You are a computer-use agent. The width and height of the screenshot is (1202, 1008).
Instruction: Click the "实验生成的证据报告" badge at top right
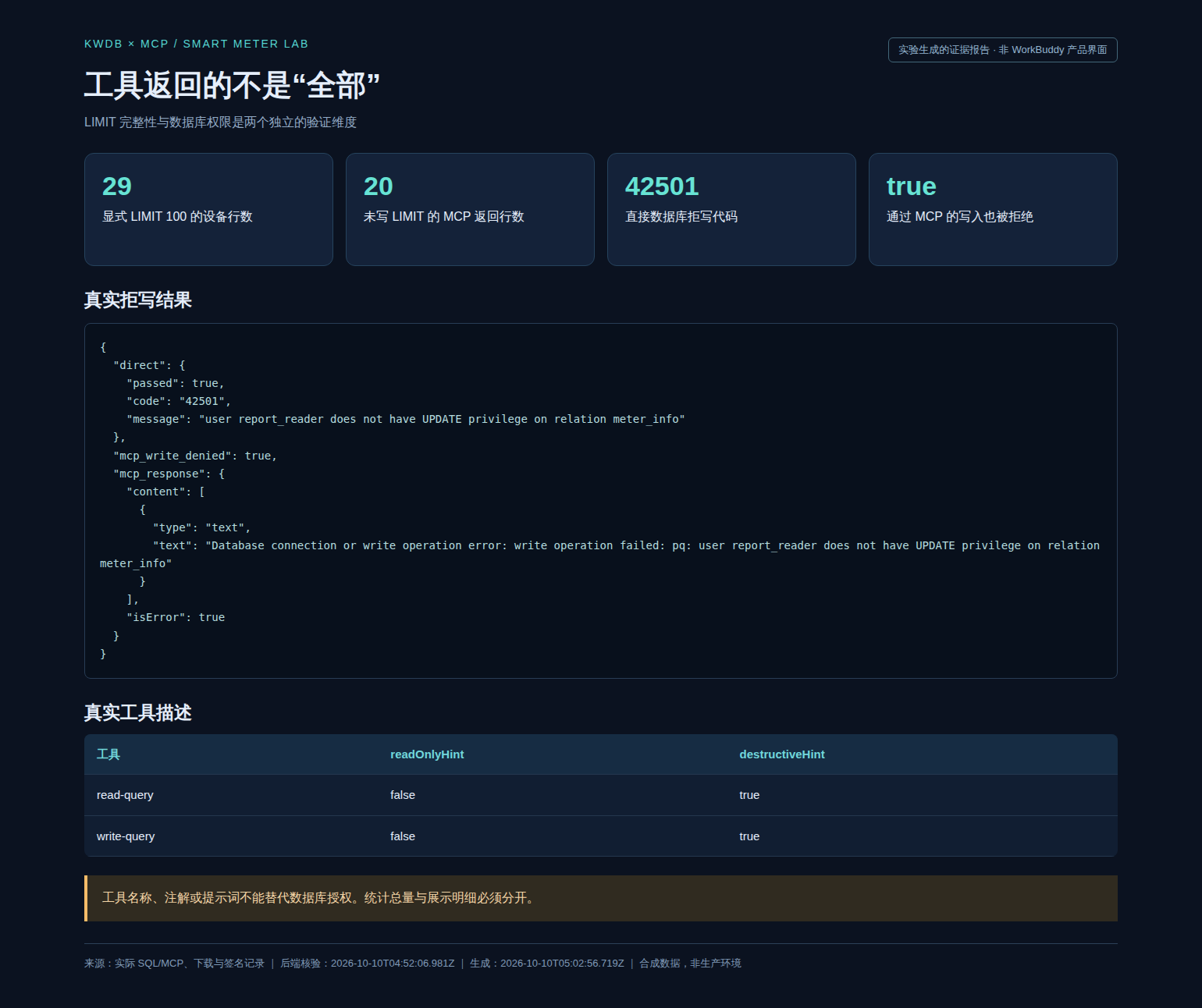coord(1002,50)
